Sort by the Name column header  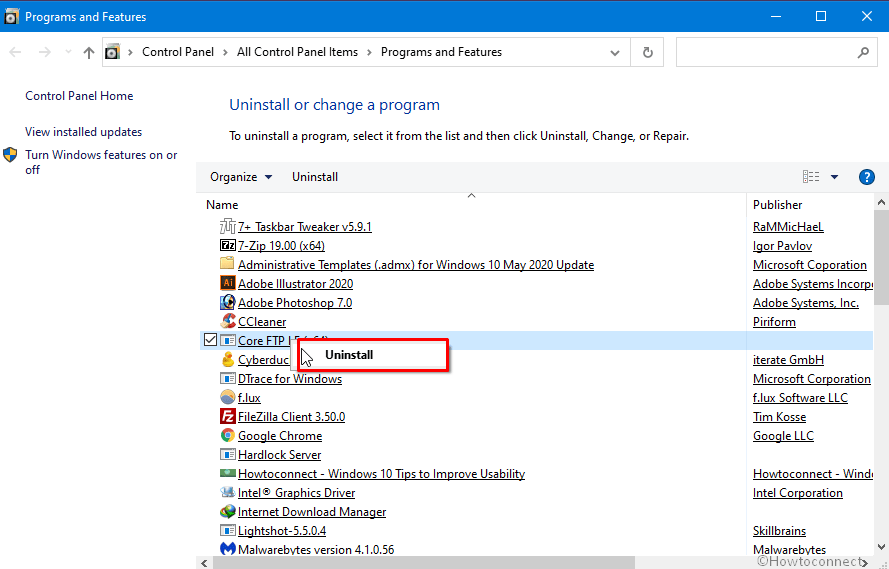[x=222, y=205]
